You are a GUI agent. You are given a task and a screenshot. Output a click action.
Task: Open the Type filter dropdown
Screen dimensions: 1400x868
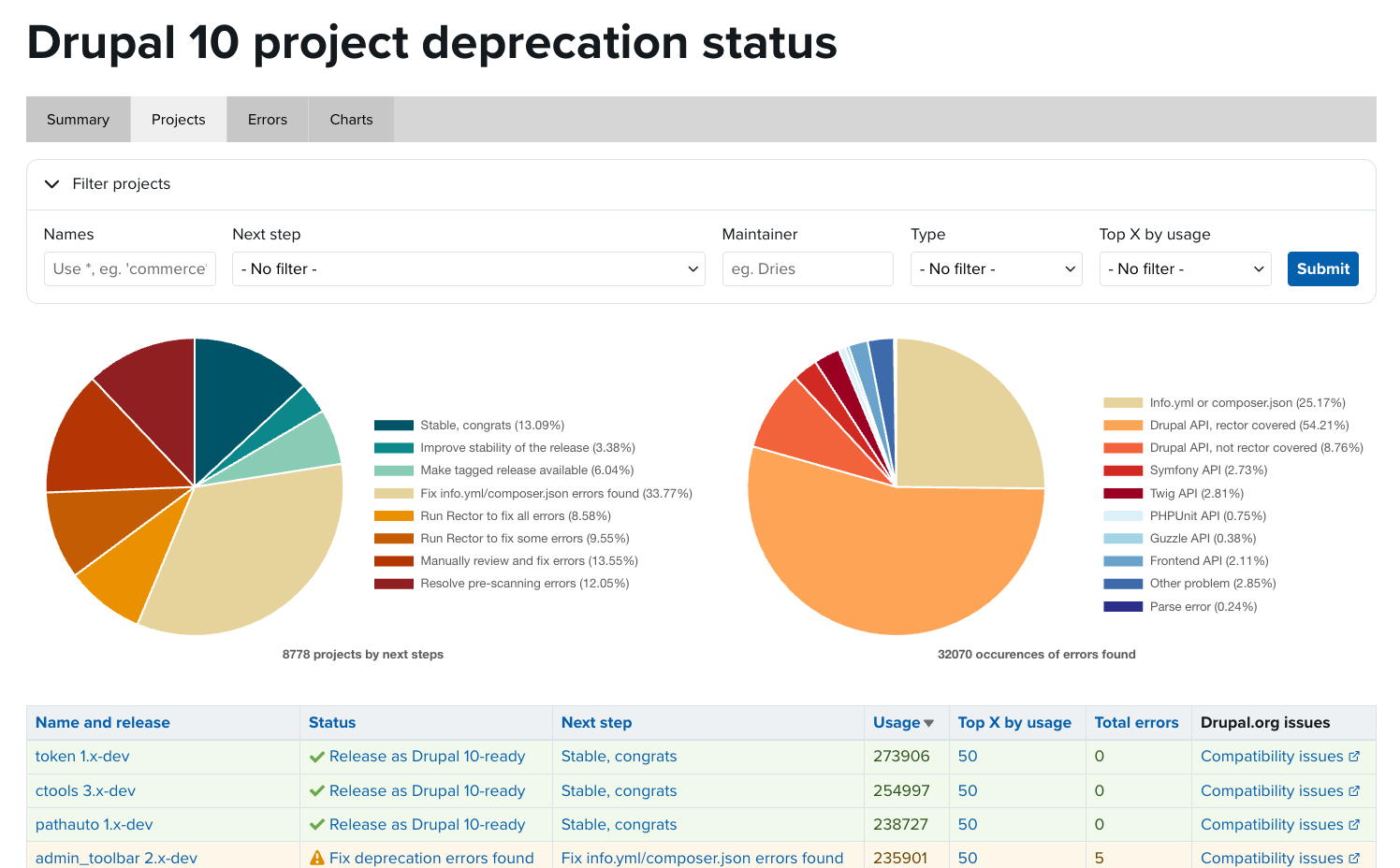997,269
